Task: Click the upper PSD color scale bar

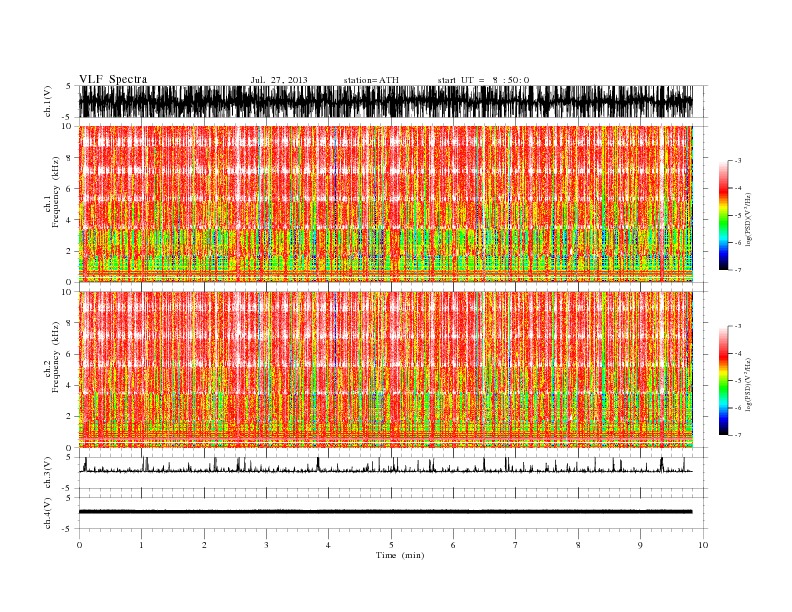Action: coord(723,216)
